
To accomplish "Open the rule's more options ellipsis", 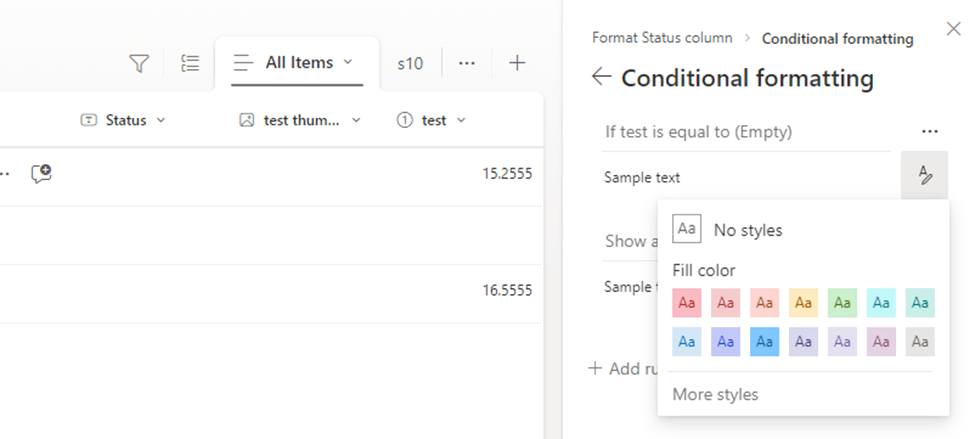I will [930, 131].
